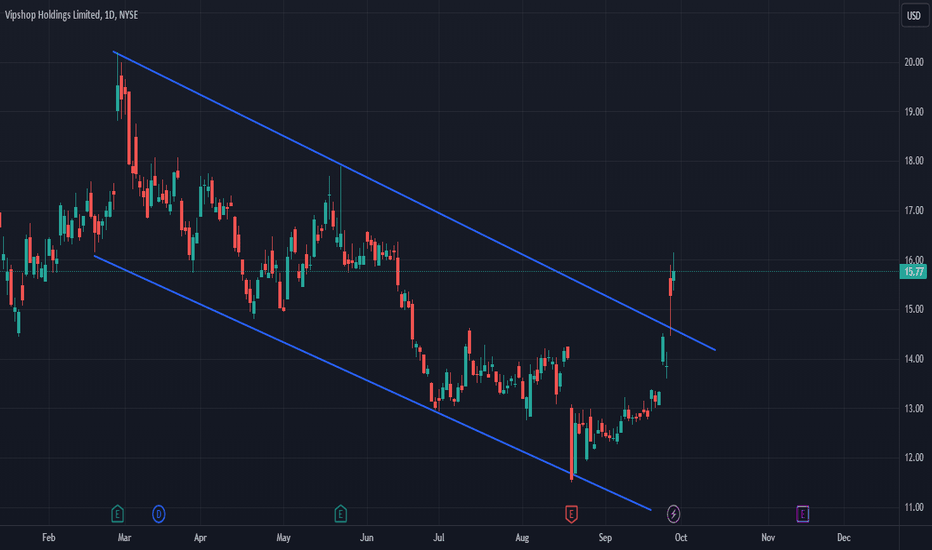
Task: Click the Vipshop Holdings Limited chart title
Action: [x=71, y=15]
